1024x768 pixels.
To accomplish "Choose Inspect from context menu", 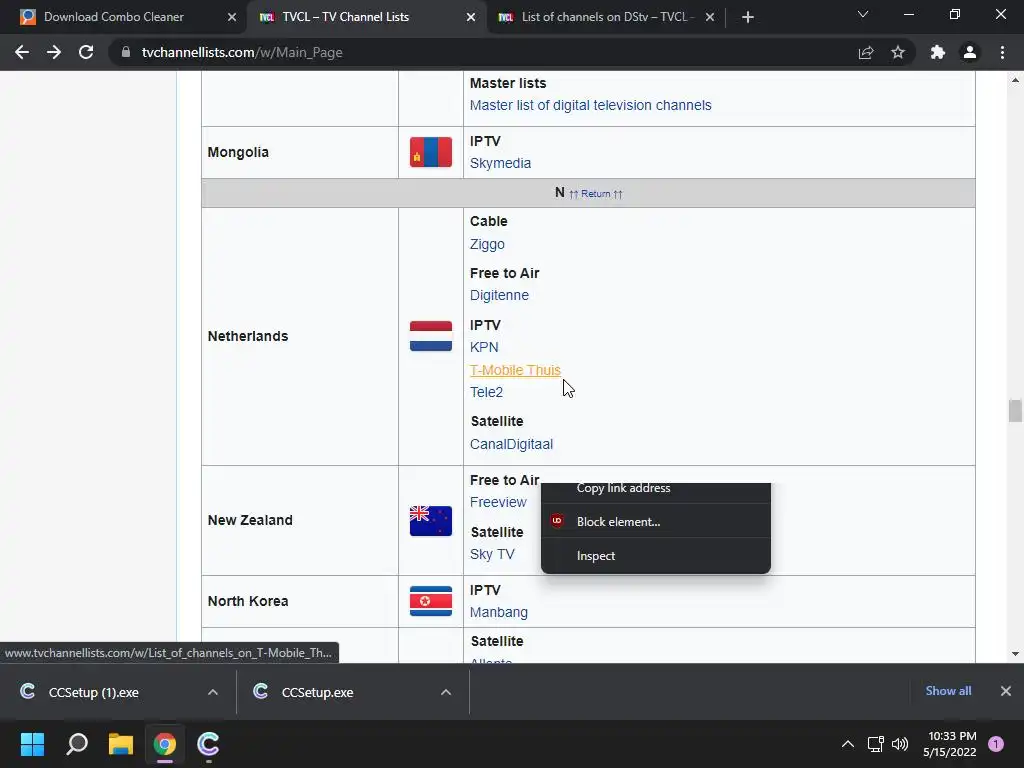I will pos(656,556).
